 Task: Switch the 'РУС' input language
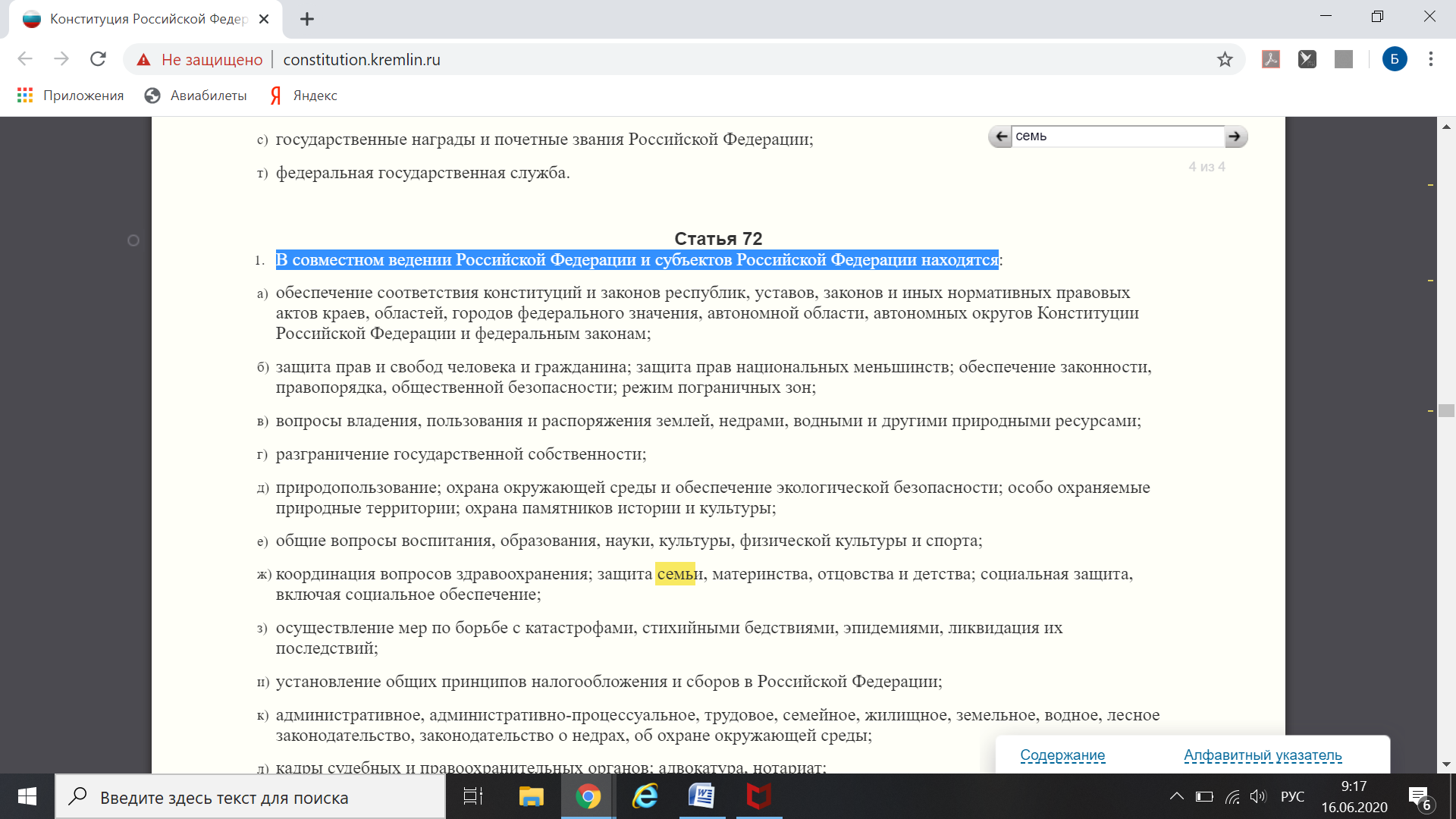1293,796
